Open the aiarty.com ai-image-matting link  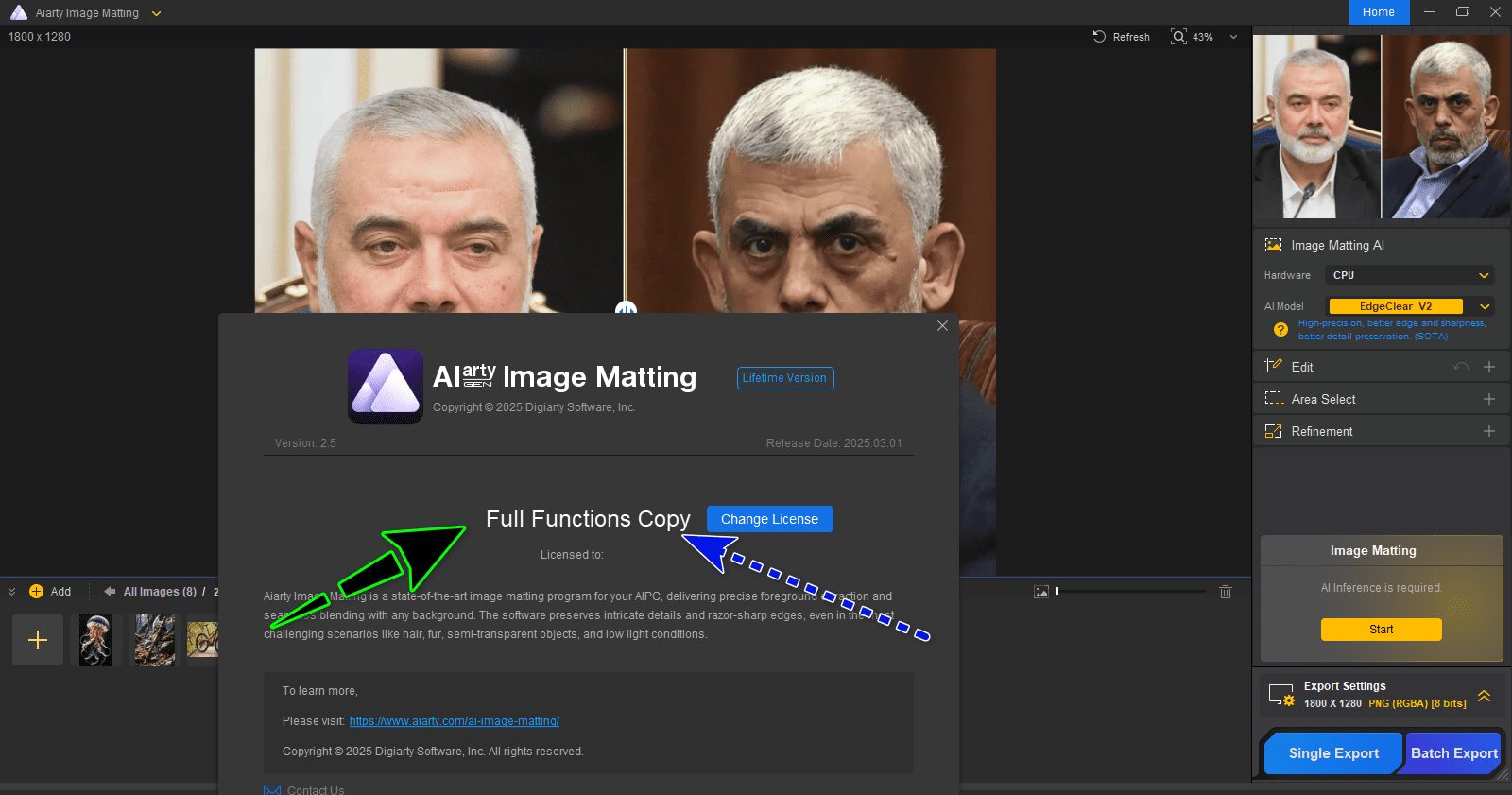(x=454, y=721)
